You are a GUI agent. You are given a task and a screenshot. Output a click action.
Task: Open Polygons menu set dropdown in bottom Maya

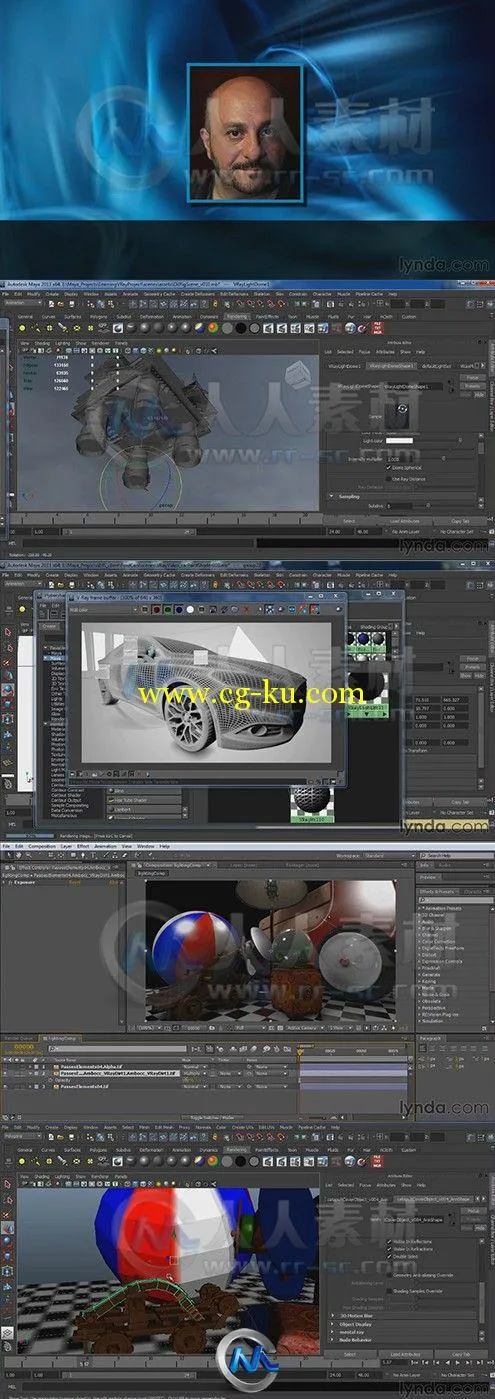pyautogui.click(x=22, y=1136)
